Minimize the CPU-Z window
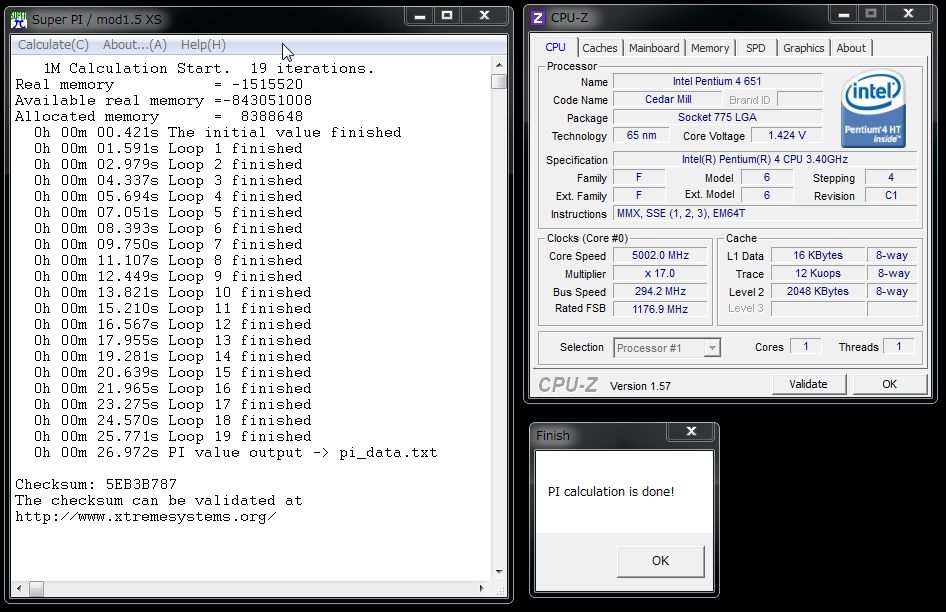Image resolution: width=946 pixels, height=612 pixels. coord(844,14)
